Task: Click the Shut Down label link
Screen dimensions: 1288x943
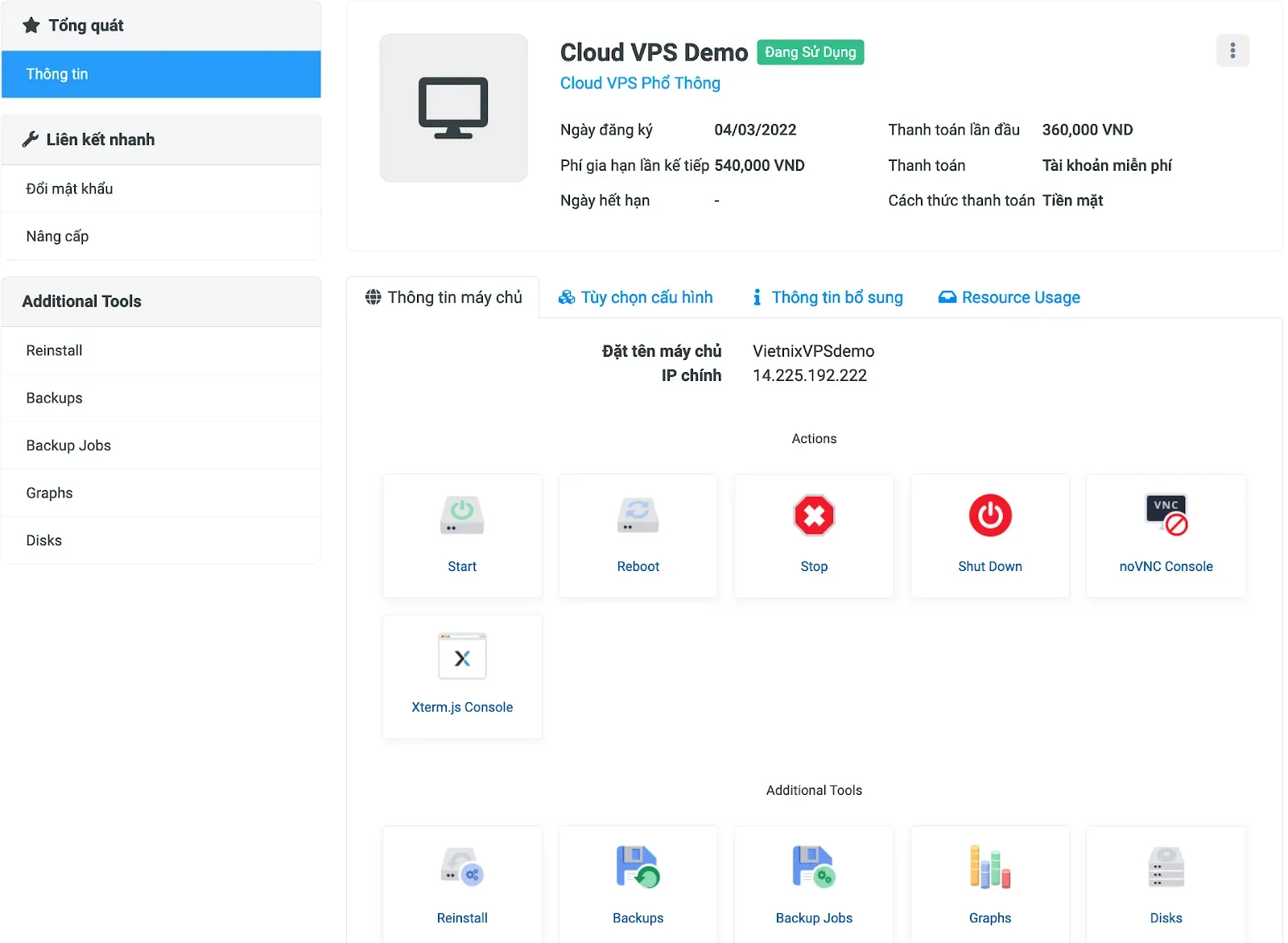Action: [990, 566]
